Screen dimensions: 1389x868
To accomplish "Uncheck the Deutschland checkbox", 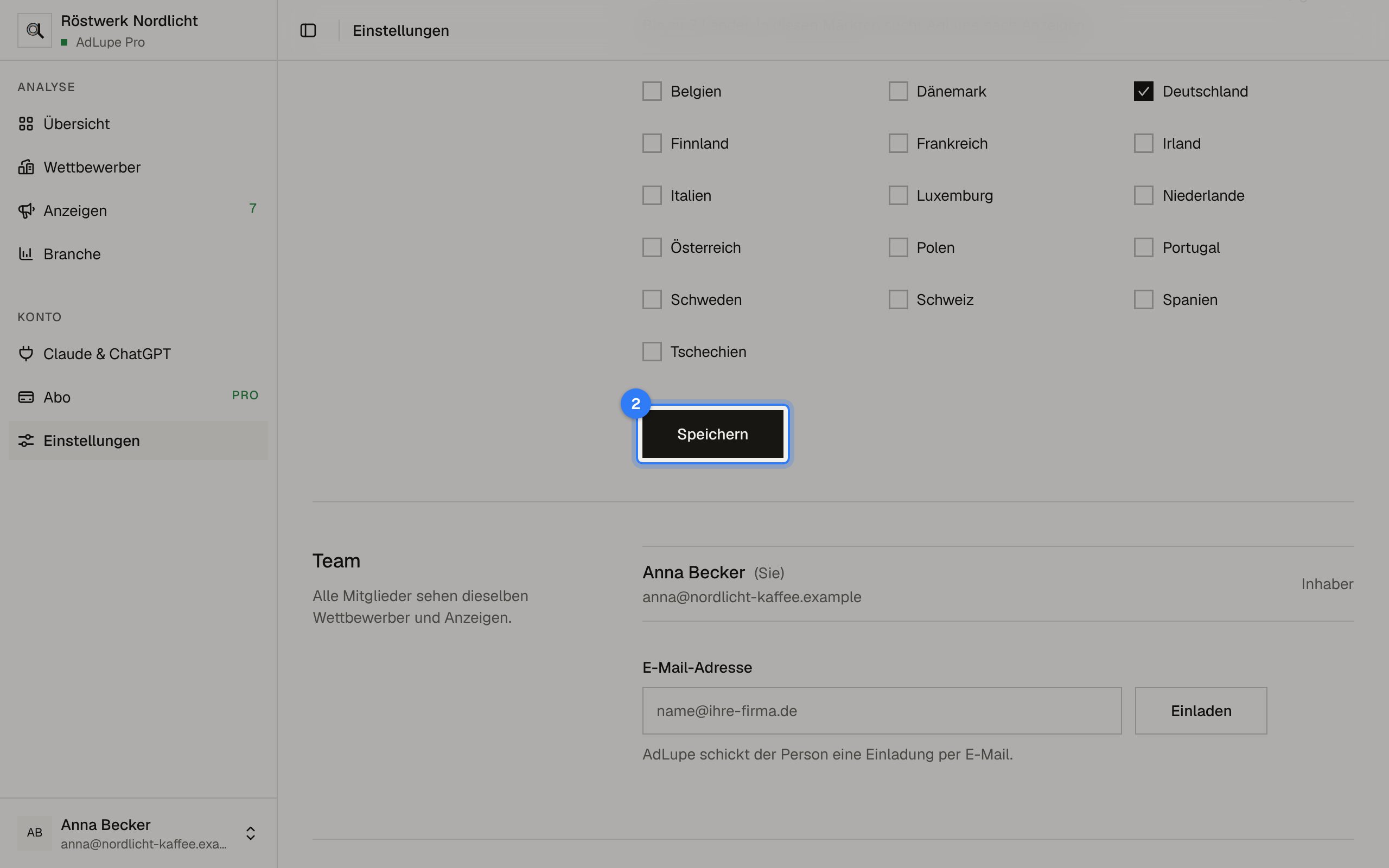I will click(x=1143, y=91).
